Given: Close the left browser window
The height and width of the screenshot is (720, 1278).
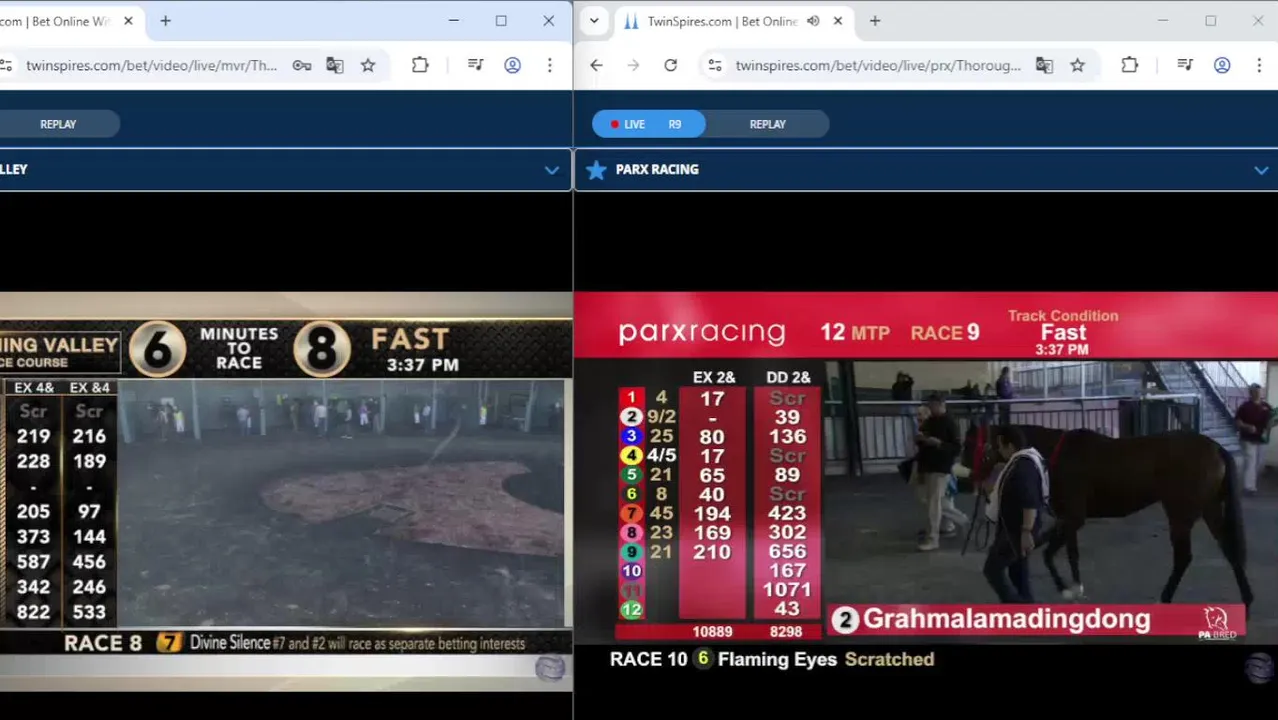Looking at the screenshot, I should coord(548,21).
